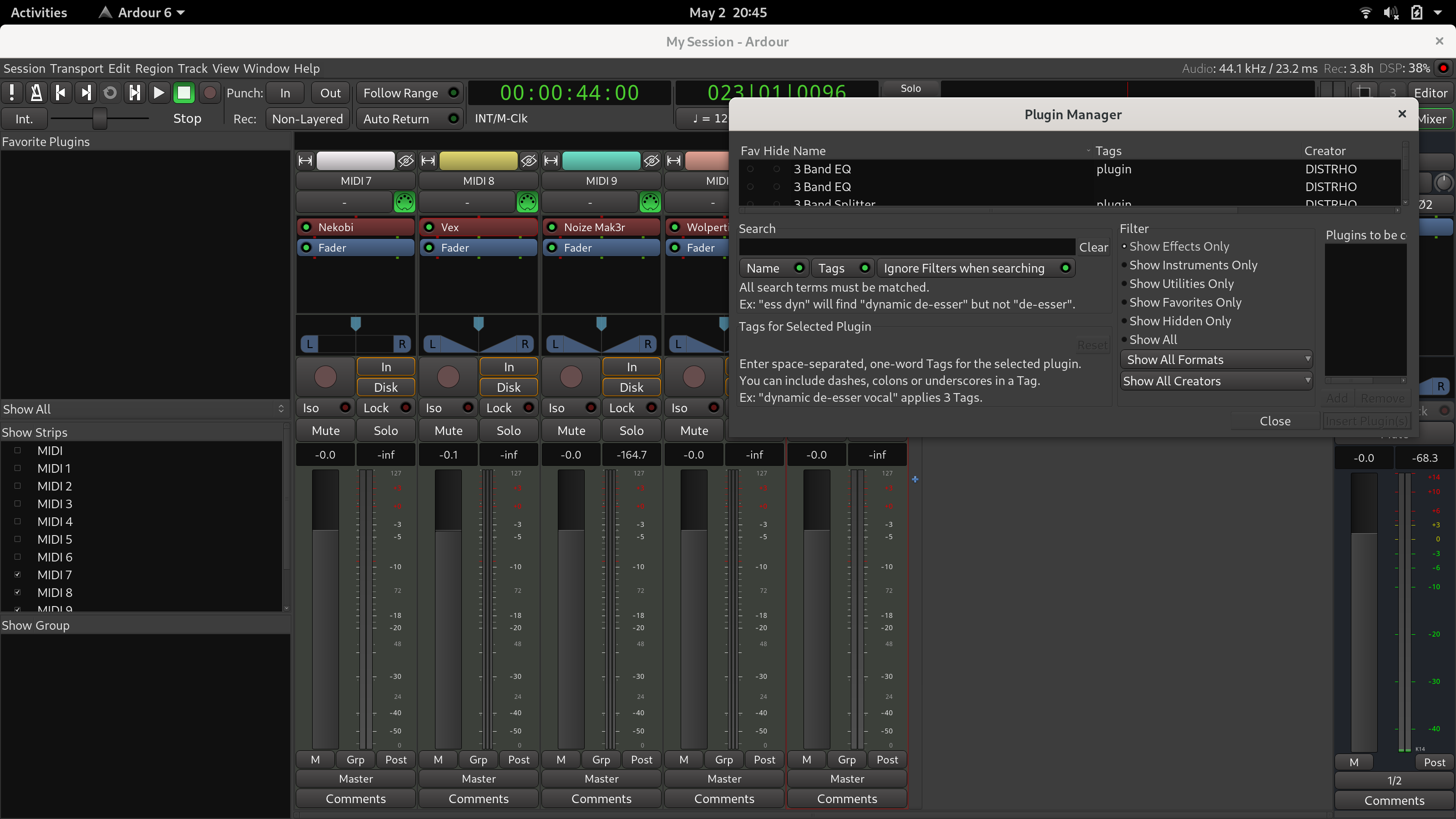Hide the MIDI 7 strip with eye icon
This screenshot has width=1456, height=819.
click(x=405, y=161)
